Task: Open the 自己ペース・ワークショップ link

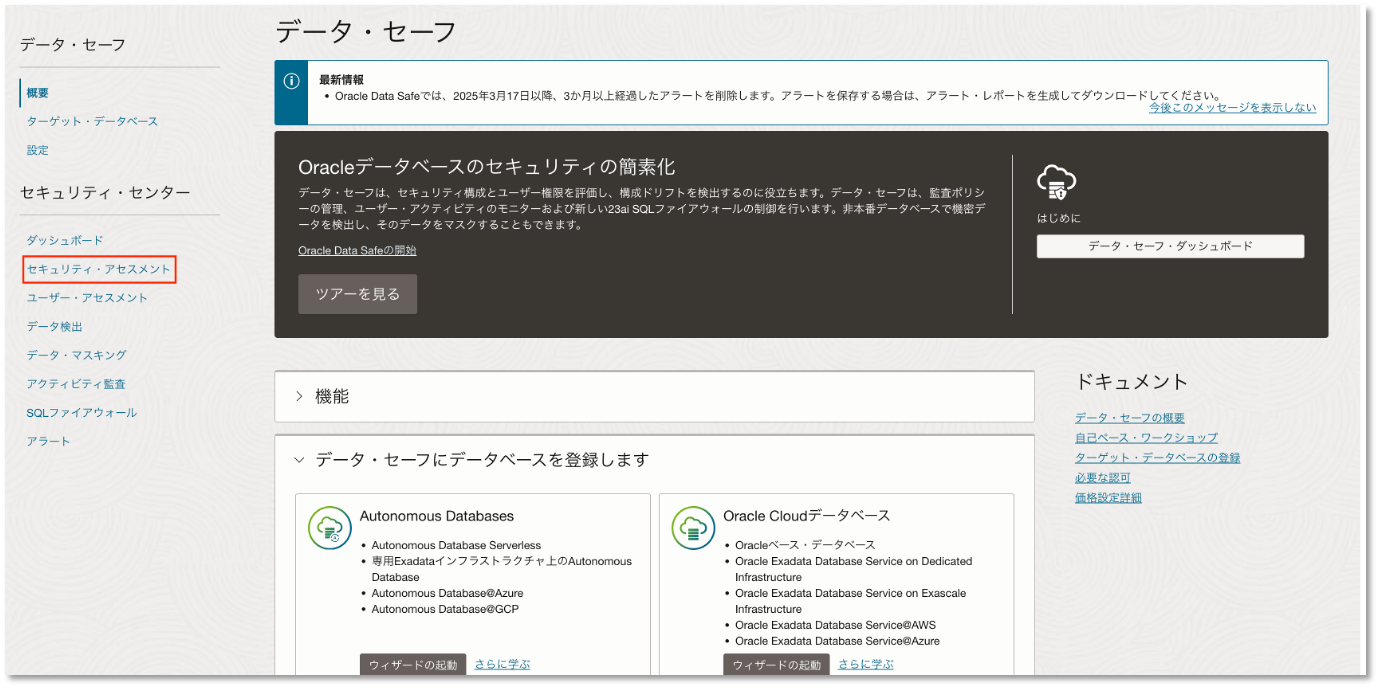Action: tap(1145, 437)
